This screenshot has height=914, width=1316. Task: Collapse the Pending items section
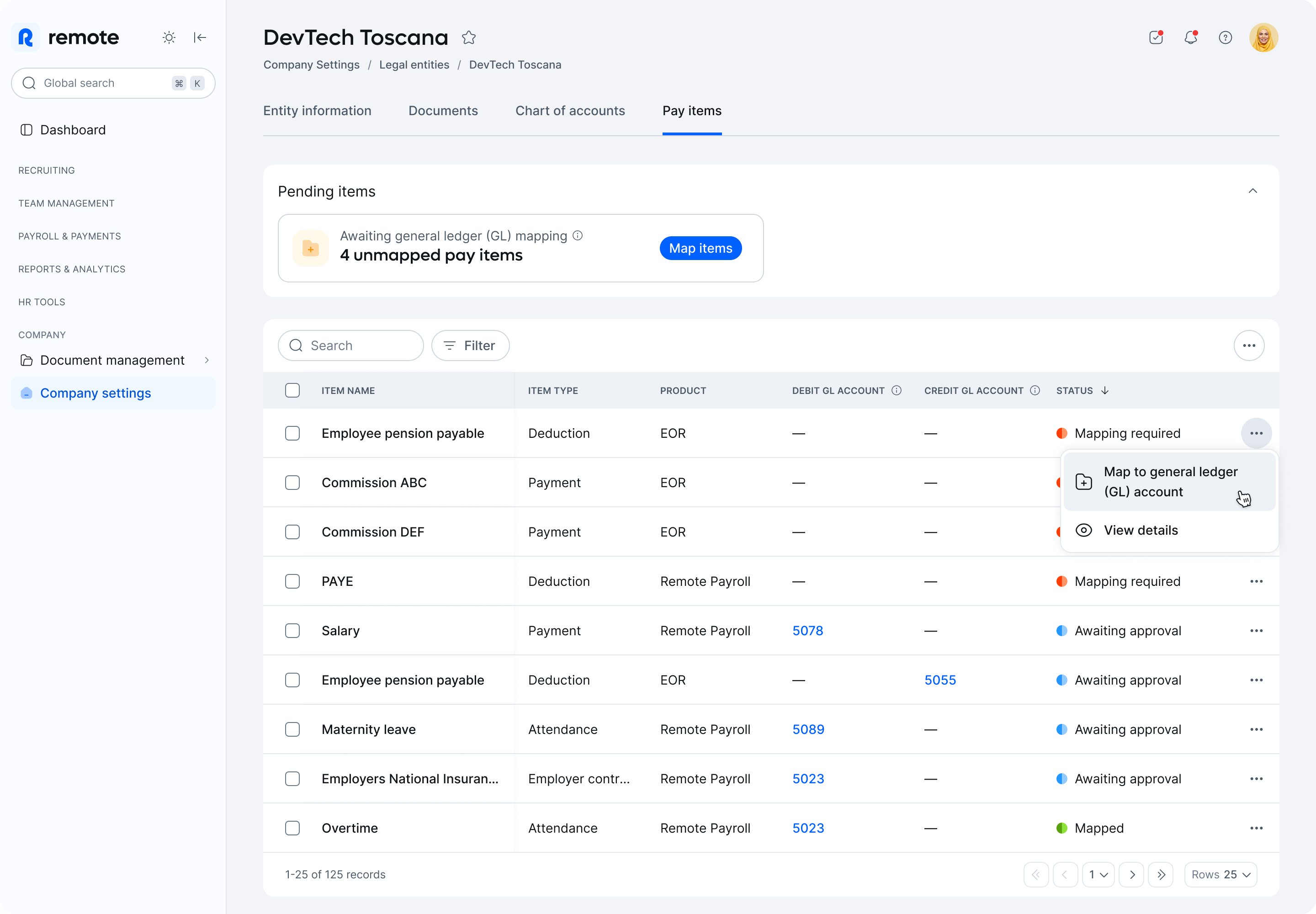pyautogui.click(x=1252, y=191)
